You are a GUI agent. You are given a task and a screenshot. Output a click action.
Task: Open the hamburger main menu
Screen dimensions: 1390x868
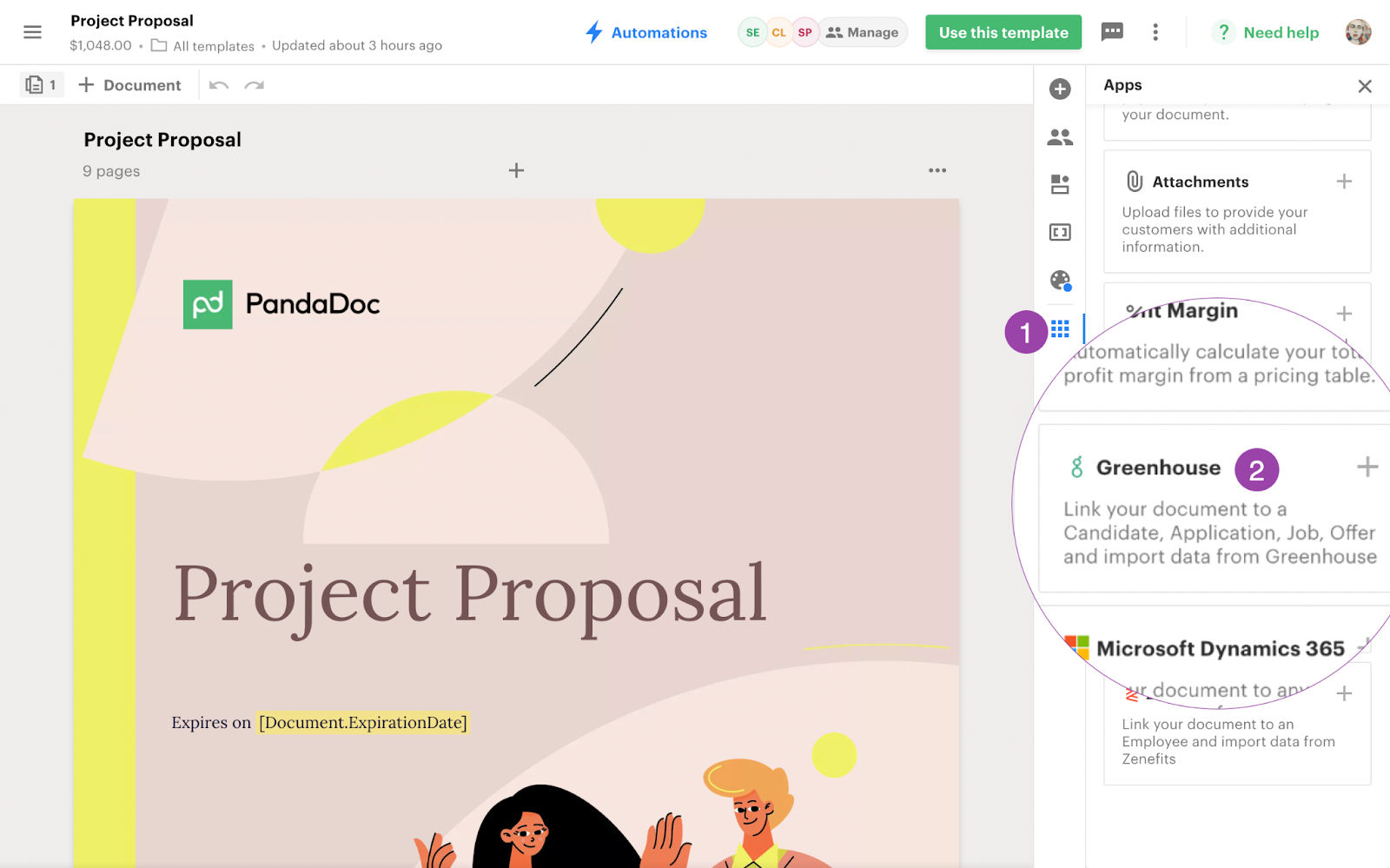point(32,32)
